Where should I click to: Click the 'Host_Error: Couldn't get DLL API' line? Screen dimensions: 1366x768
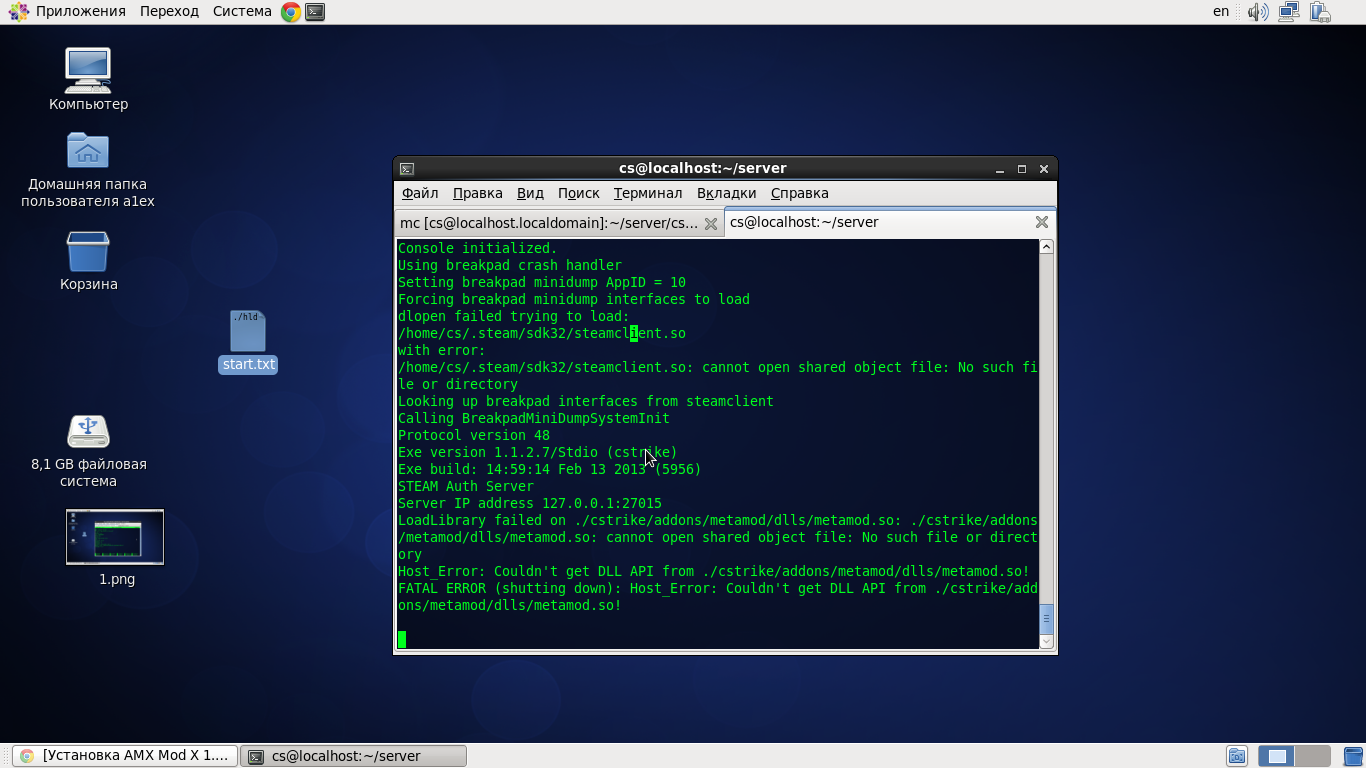coord(714,571)
